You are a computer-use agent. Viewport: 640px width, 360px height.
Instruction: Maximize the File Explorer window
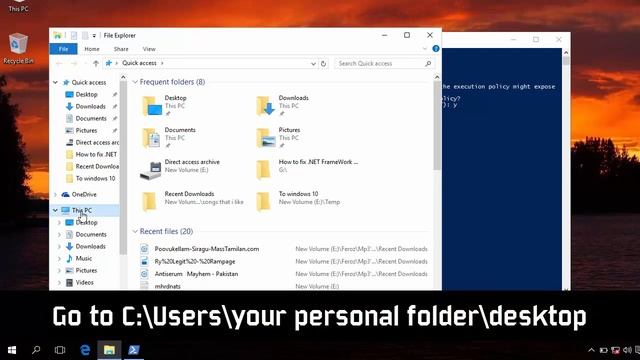tap(407, 36)
